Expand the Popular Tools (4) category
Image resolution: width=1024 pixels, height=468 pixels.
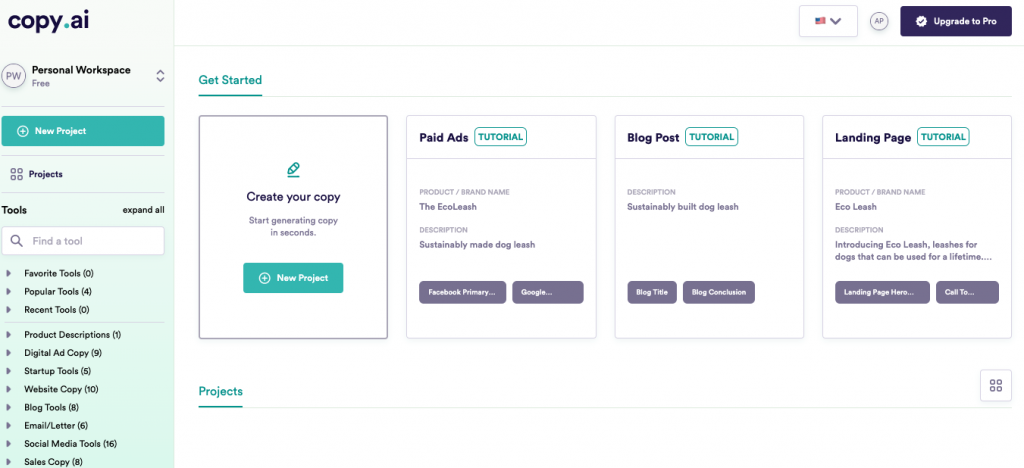[9, 291]
